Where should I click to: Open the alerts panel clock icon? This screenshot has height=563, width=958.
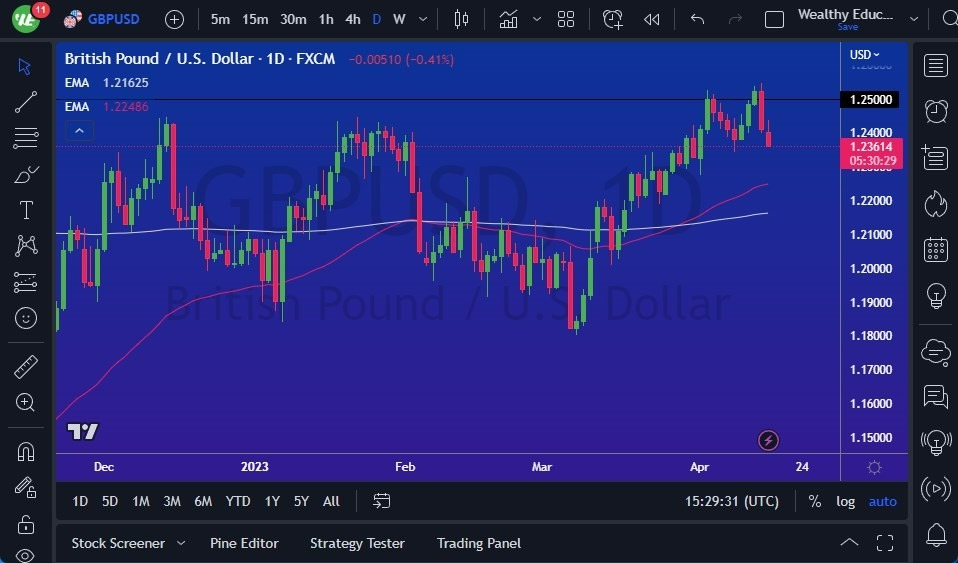935,111
